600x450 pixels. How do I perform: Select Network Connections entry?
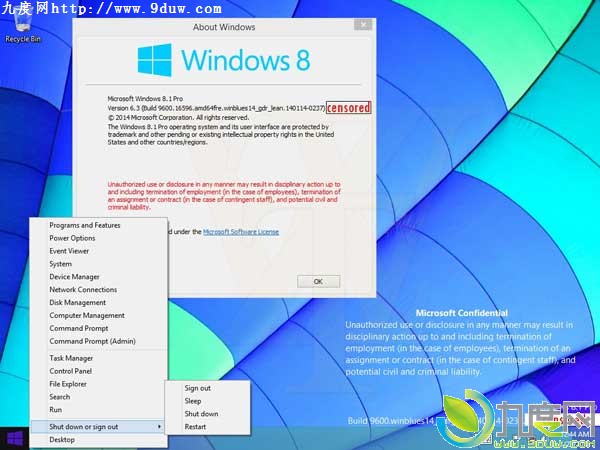coord(98,290)
